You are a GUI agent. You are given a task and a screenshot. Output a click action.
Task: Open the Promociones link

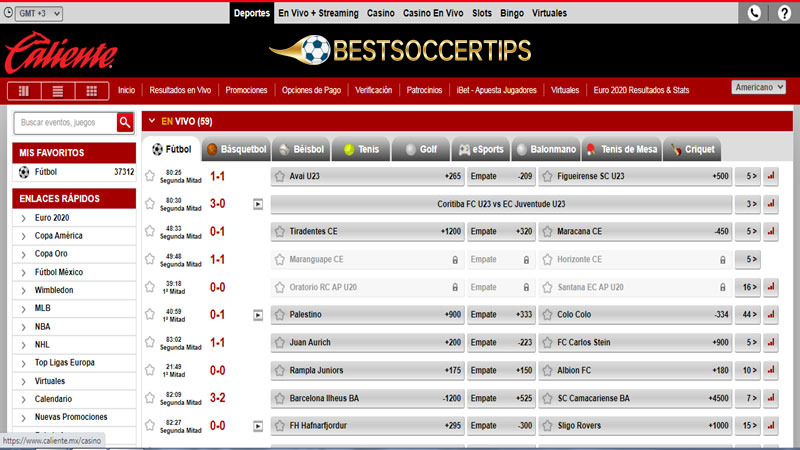(246, 90)
